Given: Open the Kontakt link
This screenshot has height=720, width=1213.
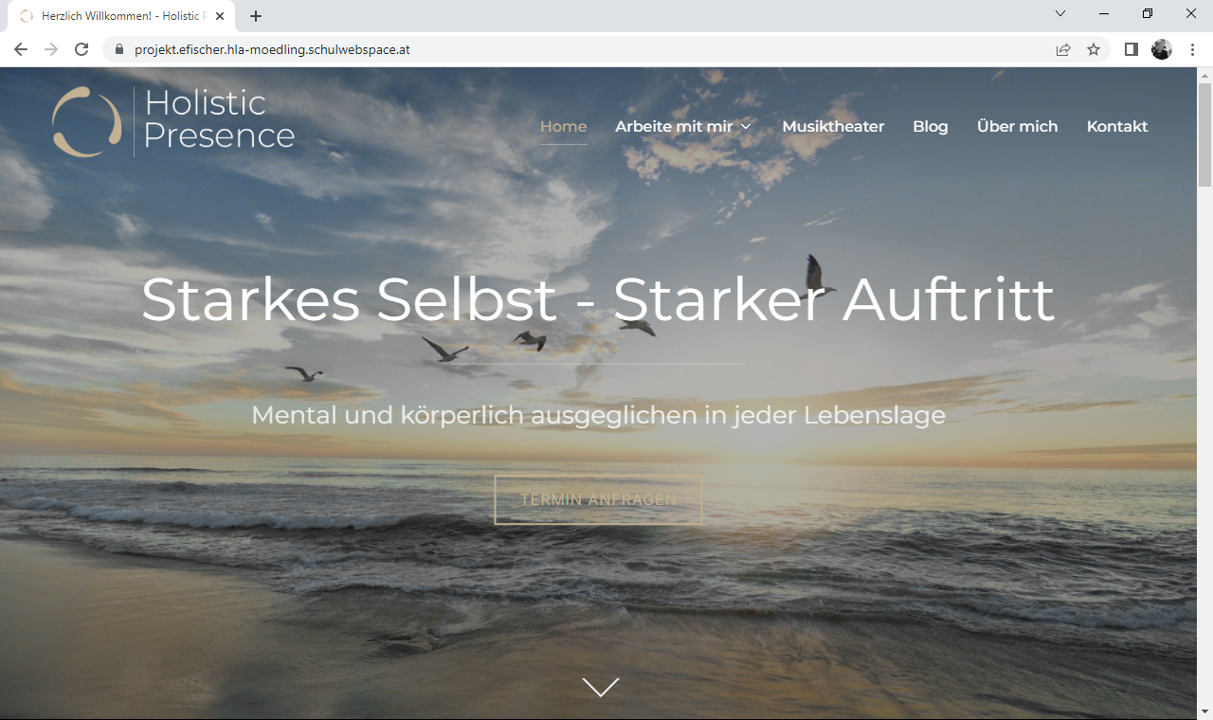Looking at the screenshot, I should (x=1117, y=126).
